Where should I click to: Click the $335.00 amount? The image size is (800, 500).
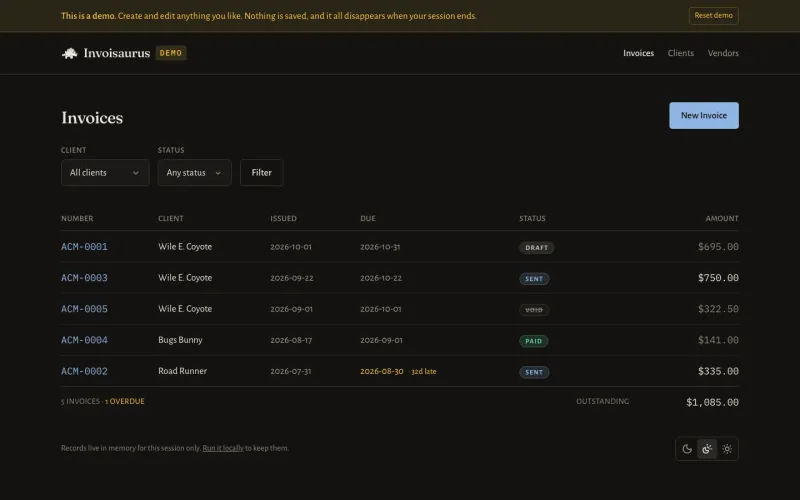pyautogui.click(x=718, y=371)
